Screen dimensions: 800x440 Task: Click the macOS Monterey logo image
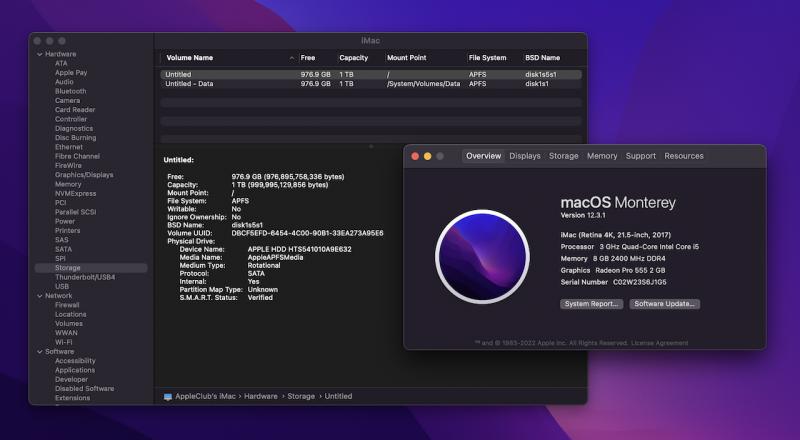(482, 257)
